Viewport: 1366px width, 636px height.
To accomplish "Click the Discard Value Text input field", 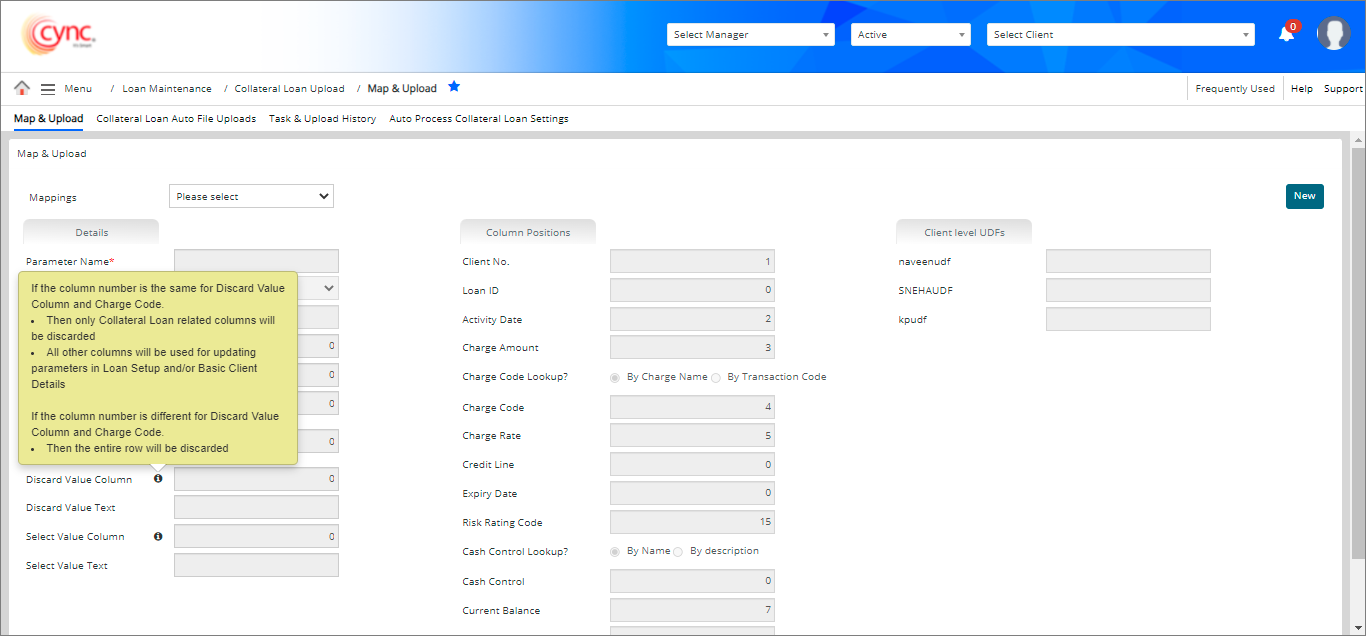I will pyautogui.click(x=256, y=508).
